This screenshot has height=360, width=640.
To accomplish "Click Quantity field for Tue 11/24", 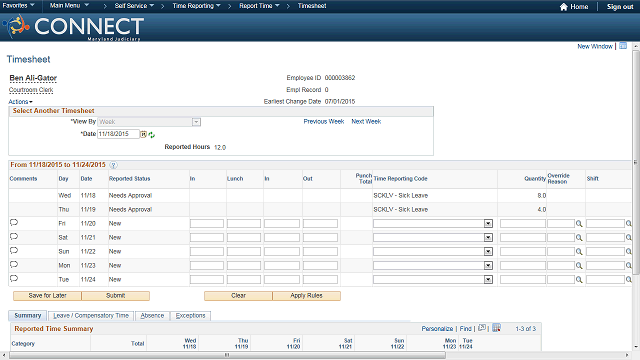I will pyautogui.click(x=523, y=280).
